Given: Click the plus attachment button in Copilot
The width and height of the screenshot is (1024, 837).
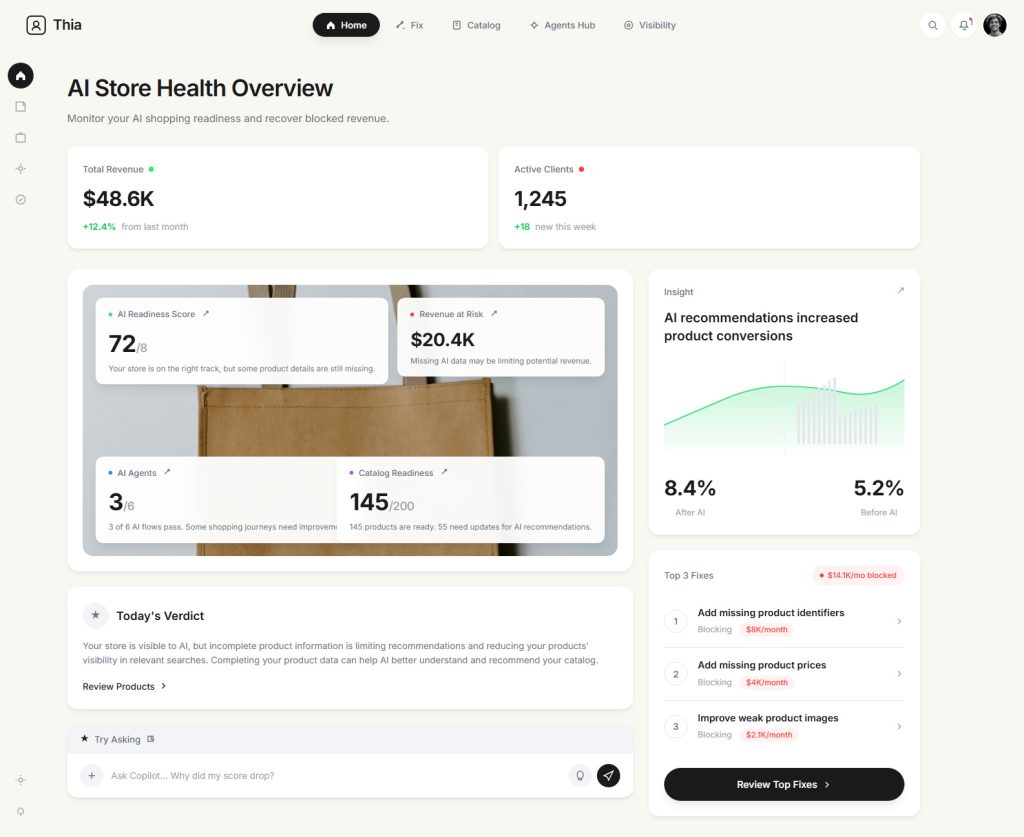Looking at the screenshot, I should pyautogui.click(x=91, y=776).
